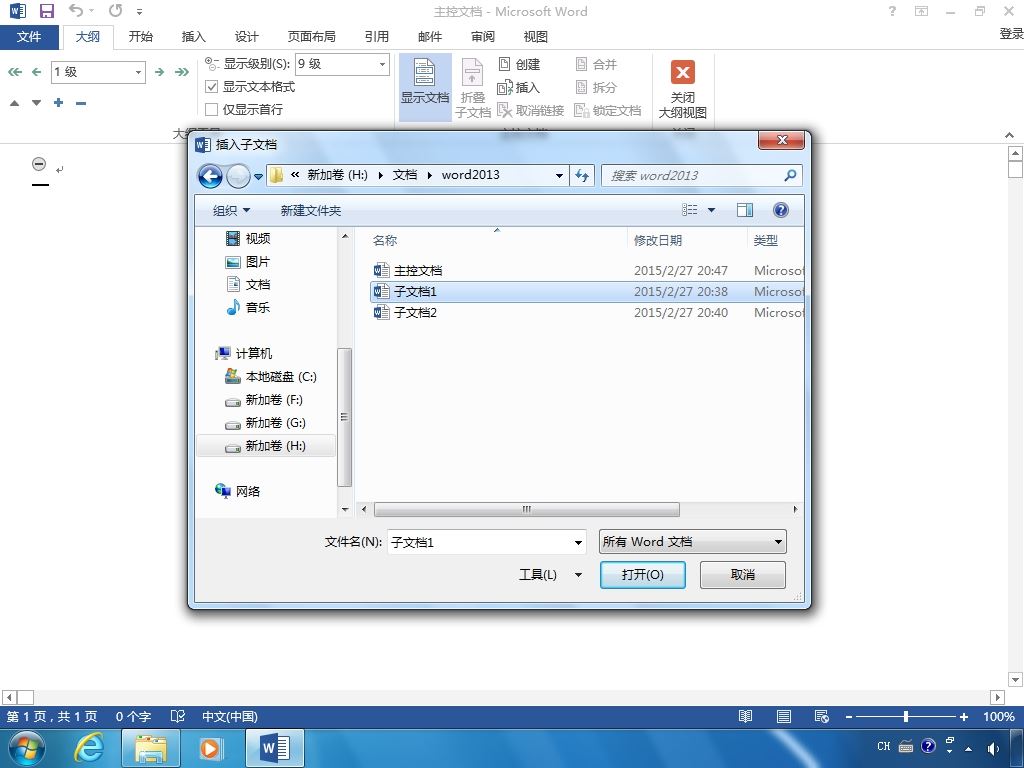Click the horizontal scrollbar in the file list
The image size is (1024, 768).
click(526, 509)
